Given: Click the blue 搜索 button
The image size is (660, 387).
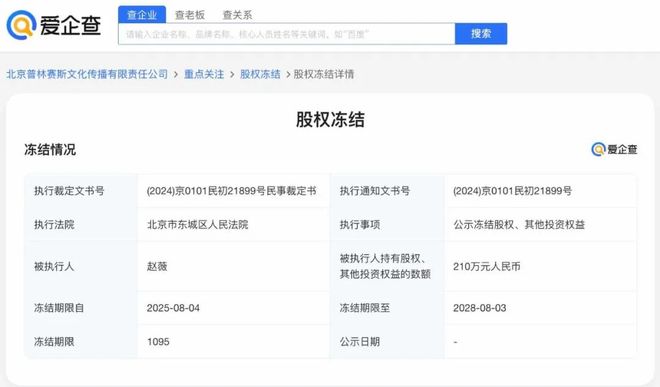Looking at the screenshot, I should click(x=481, y=34).
